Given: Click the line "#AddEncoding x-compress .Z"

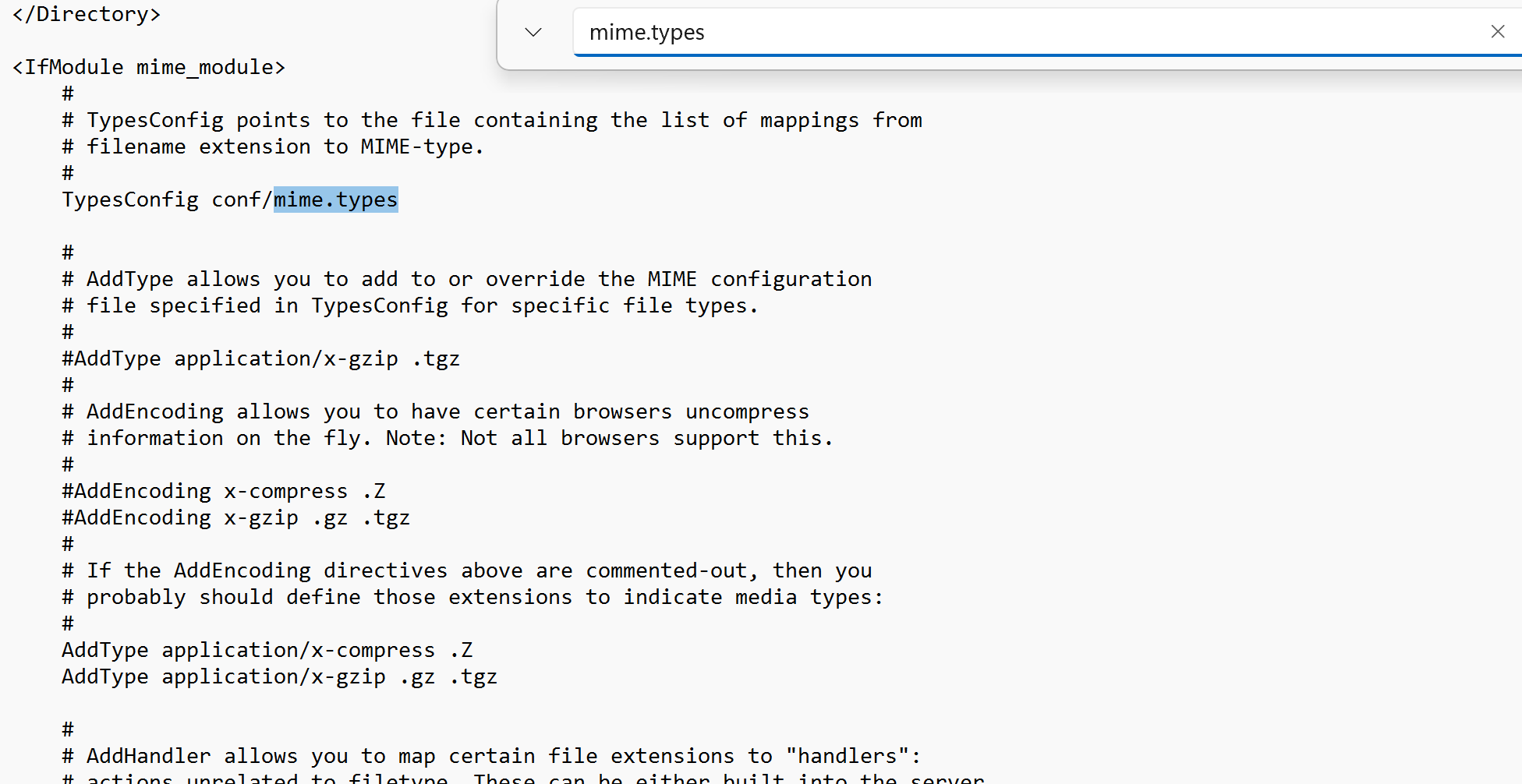Looking at the screenshot, I should coord(224,491).
